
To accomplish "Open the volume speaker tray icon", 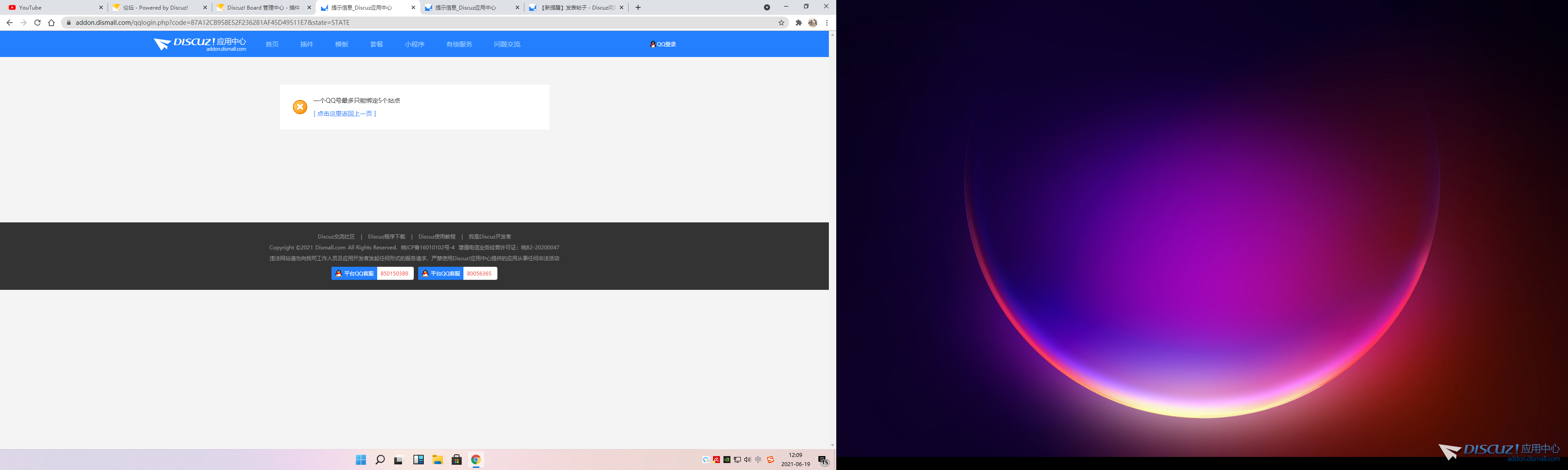I will coord(747,460).
